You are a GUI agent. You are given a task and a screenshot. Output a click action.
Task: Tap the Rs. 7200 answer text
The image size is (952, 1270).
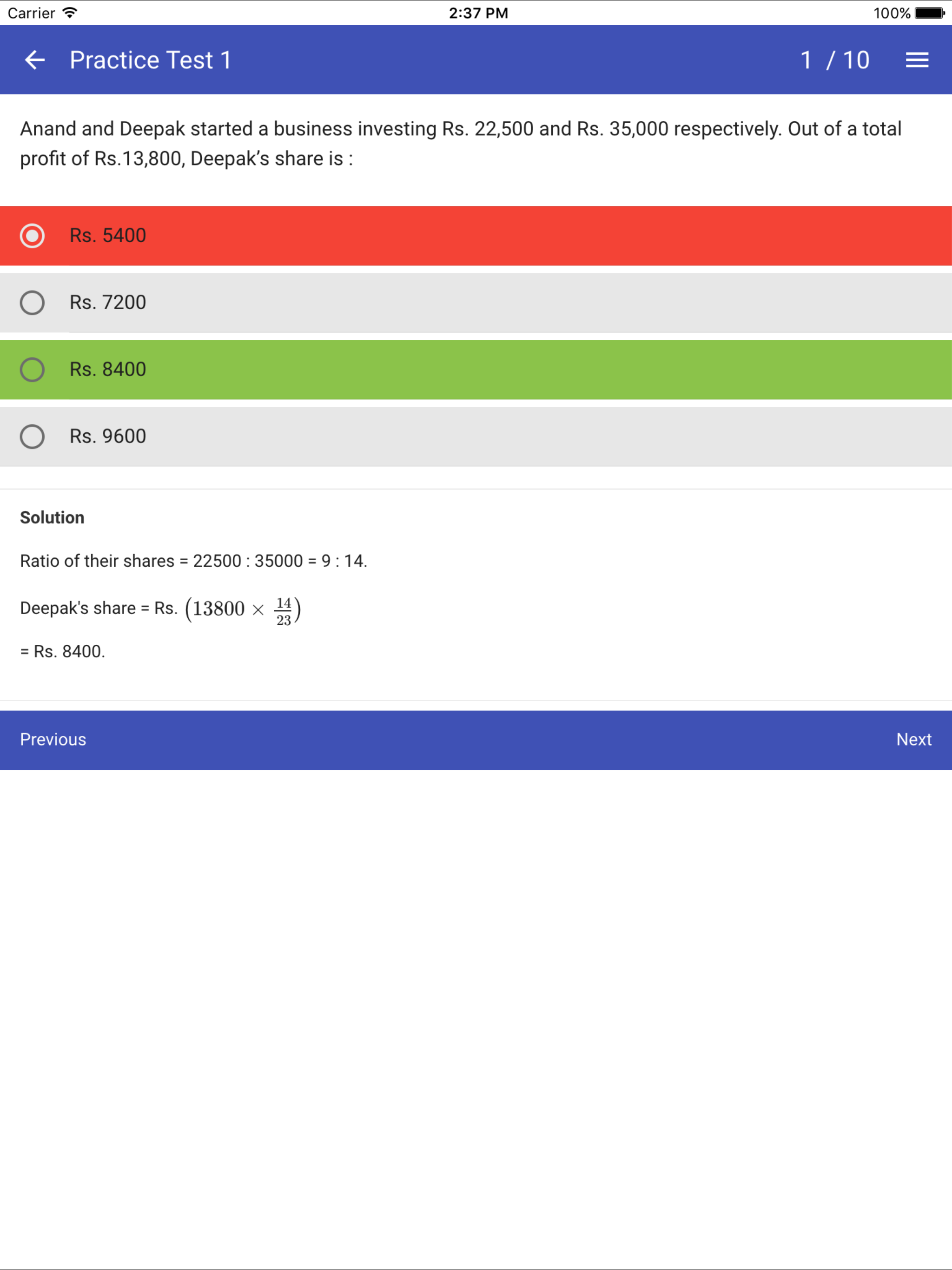108,303
